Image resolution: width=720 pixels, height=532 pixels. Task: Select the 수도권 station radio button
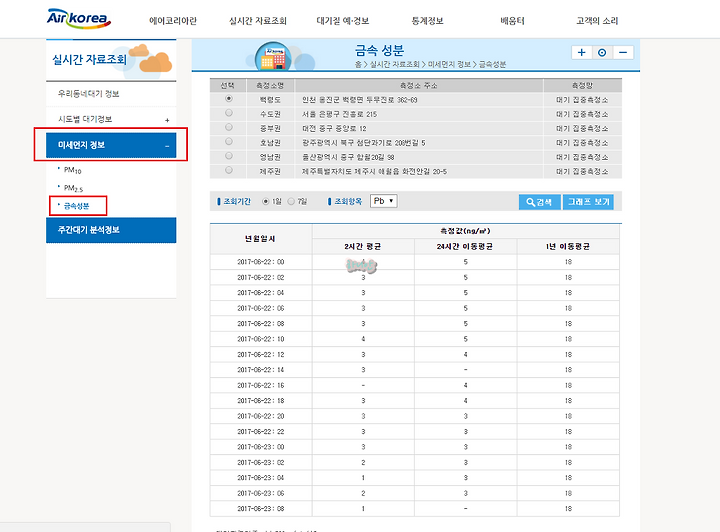coord(229,113)
